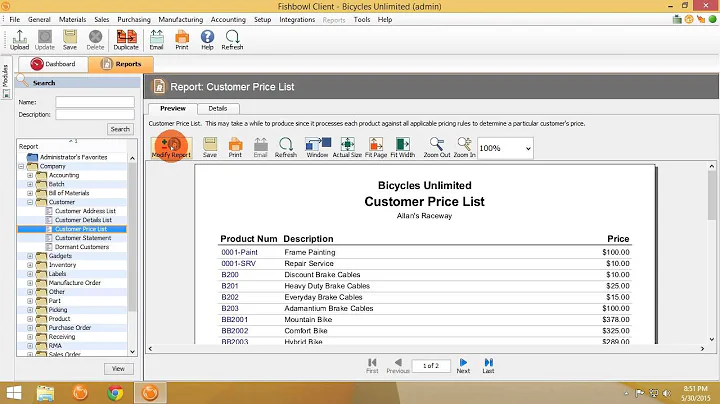This screenshot has width=720, height=404.
Task: Click the volume icon in system tray
Action: pos(667,393)
